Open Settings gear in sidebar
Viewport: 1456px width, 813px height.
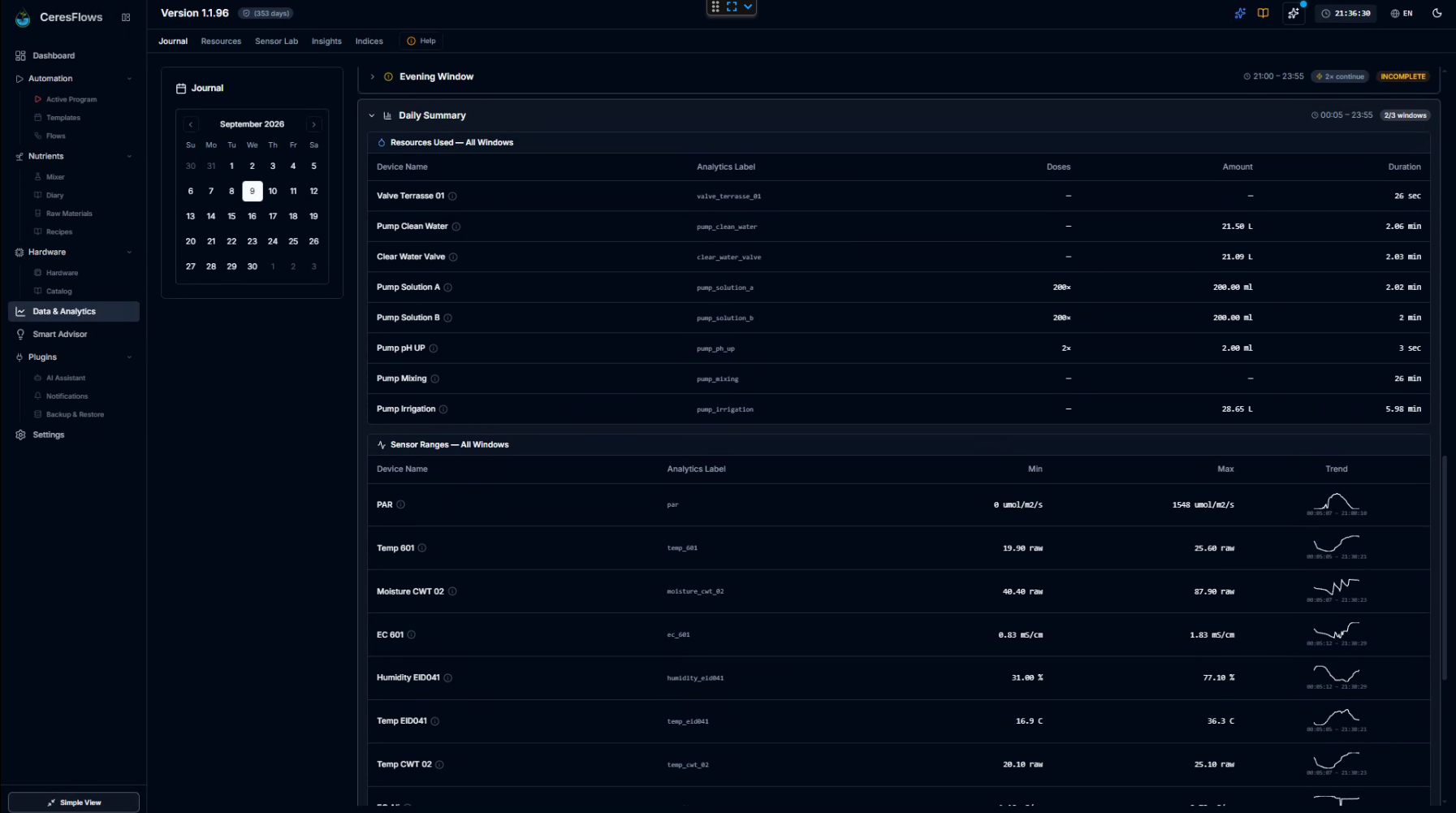pos(73,435)
